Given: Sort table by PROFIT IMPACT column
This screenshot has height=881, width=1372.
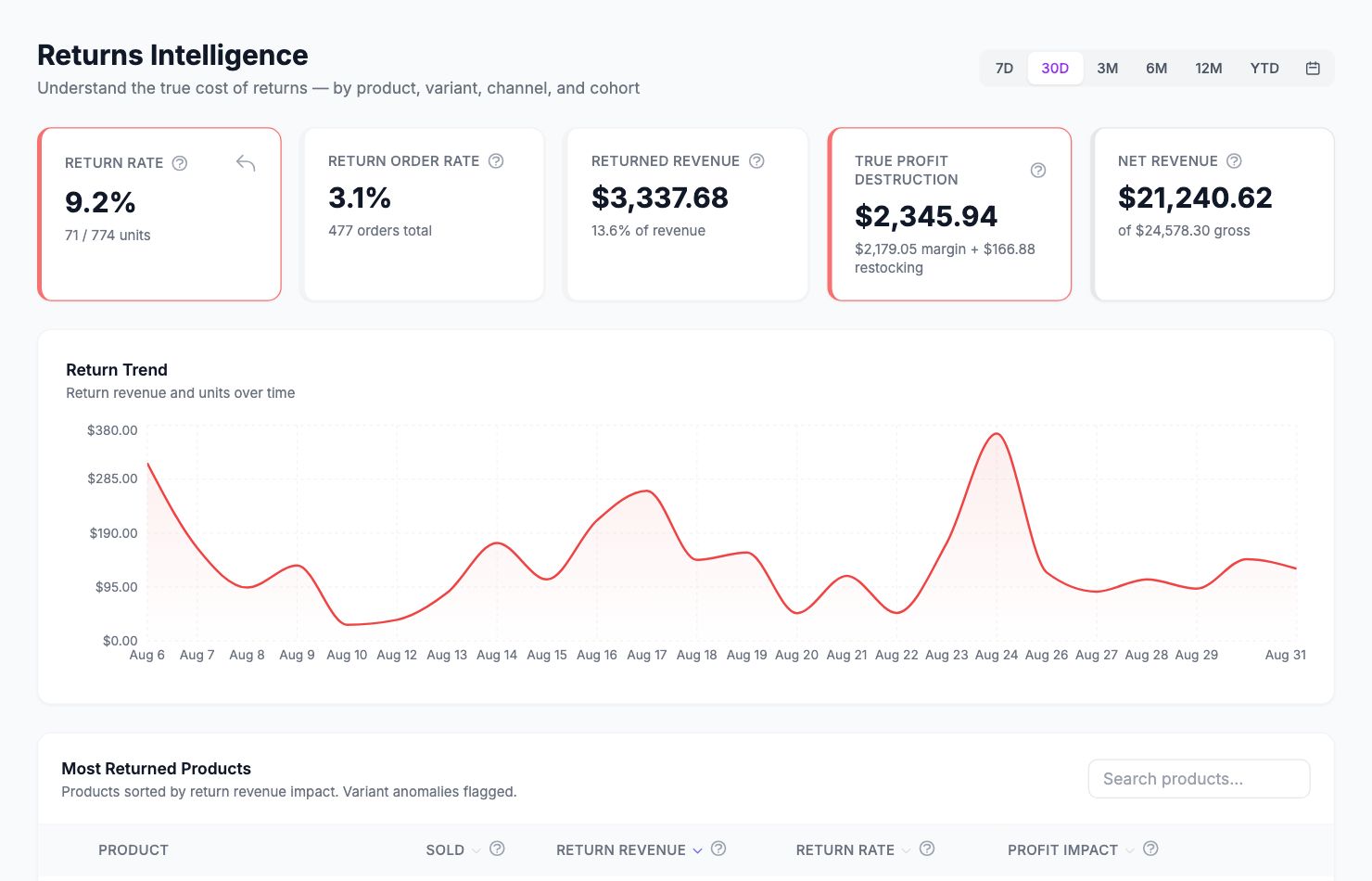Looking at the screenshot, I should (1071, 849).
